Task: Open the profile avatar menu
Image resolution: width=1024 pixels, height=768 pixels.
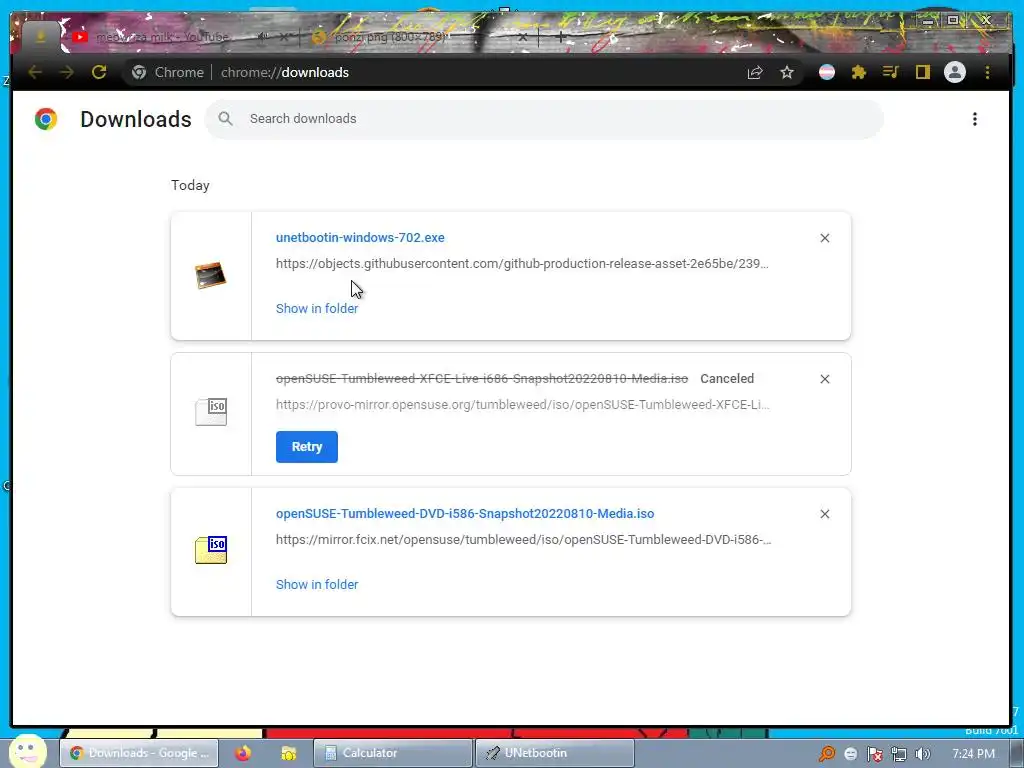Action: [x=955, y=72]
